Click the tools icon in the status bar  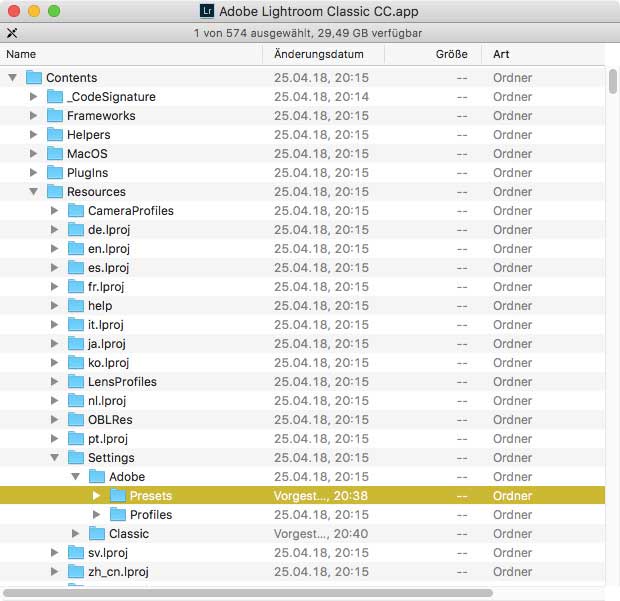click(12, 33)
